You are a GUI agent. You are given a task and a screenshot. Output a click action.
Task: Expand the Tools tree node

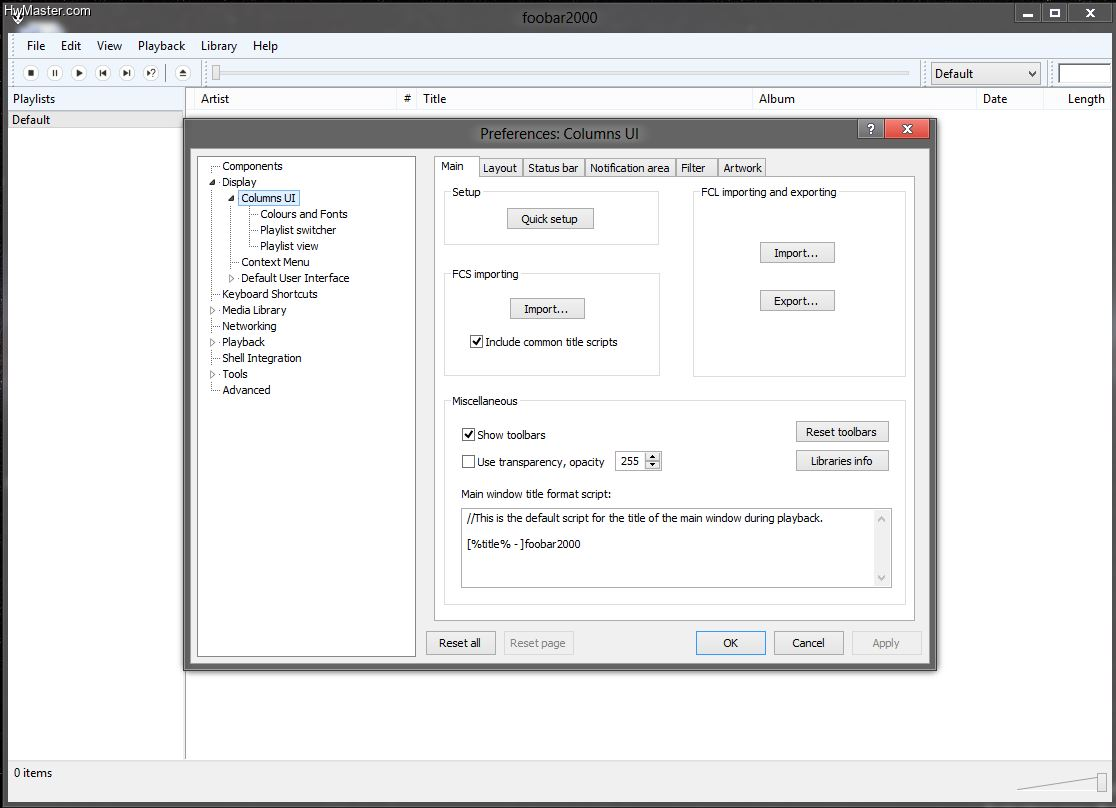click(212, 374)
